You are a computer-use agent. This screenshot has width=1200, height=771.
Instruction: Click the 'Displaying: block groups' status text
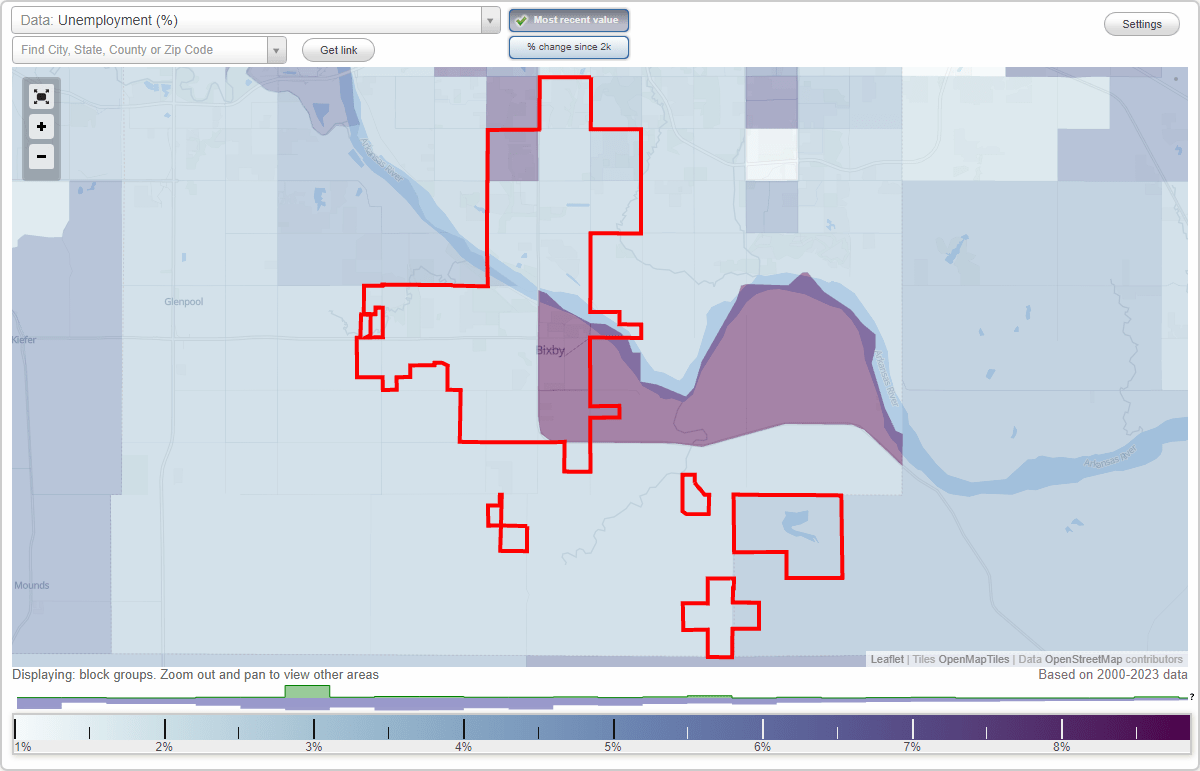click(x=195, y=675)
